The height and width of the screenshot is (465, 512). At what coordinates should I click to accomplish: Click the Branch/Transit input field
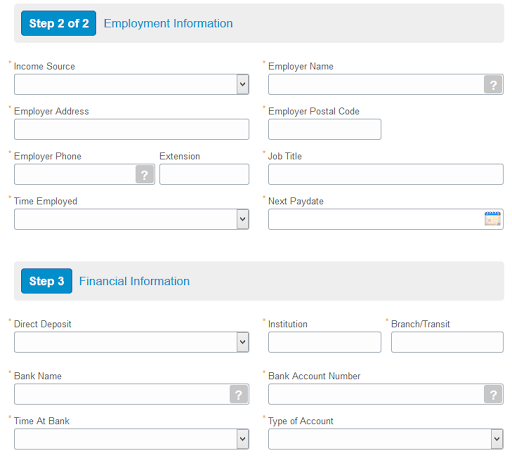[x=447, y=342]
